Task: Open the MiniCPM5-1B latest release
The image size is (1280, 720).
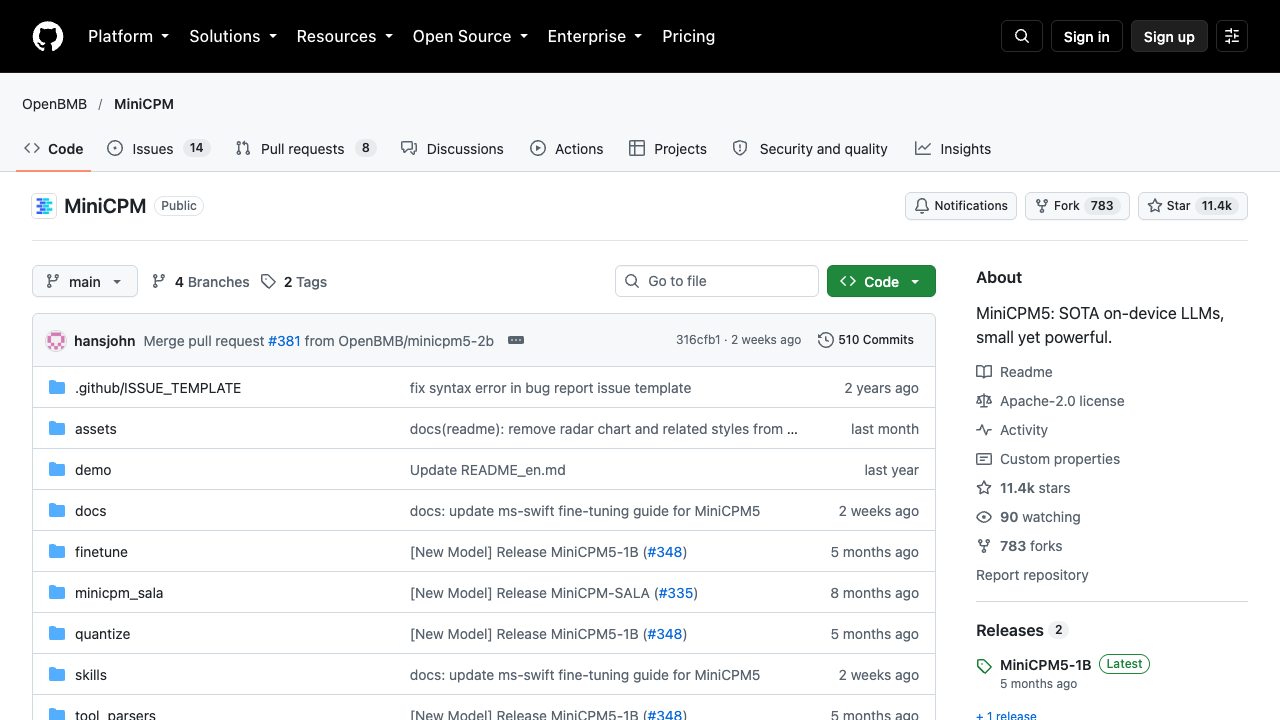Action: (1046, 665)
